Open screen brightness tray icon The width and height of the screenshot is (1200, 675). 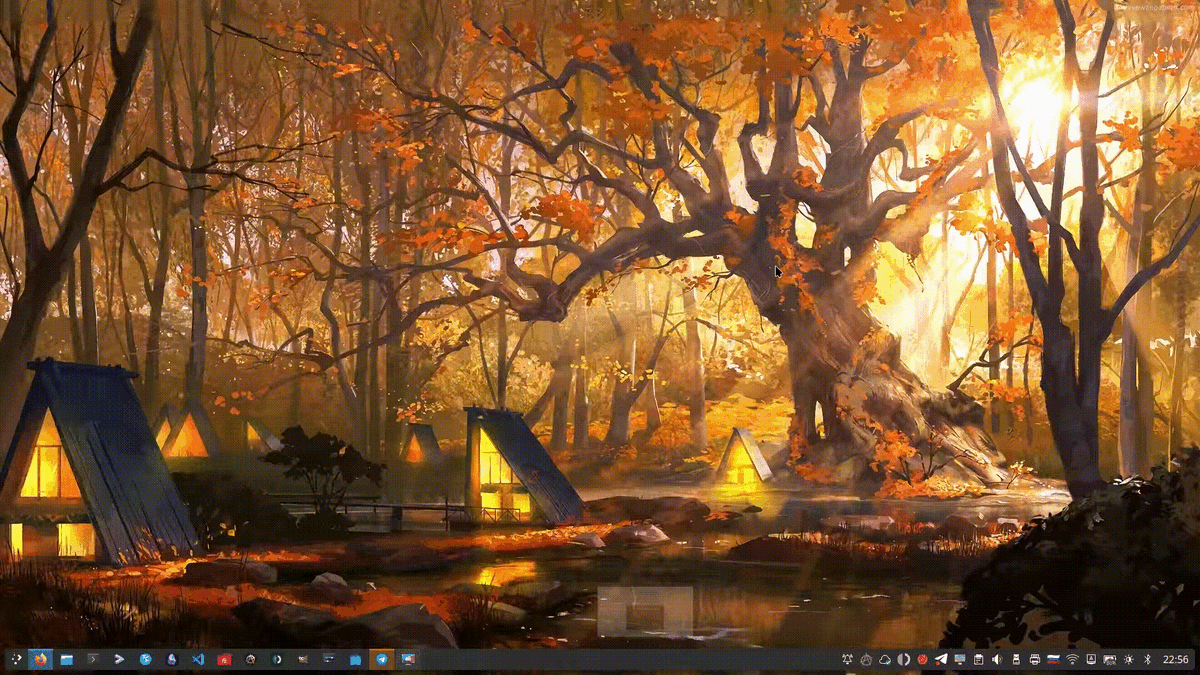pos(1128,659)
